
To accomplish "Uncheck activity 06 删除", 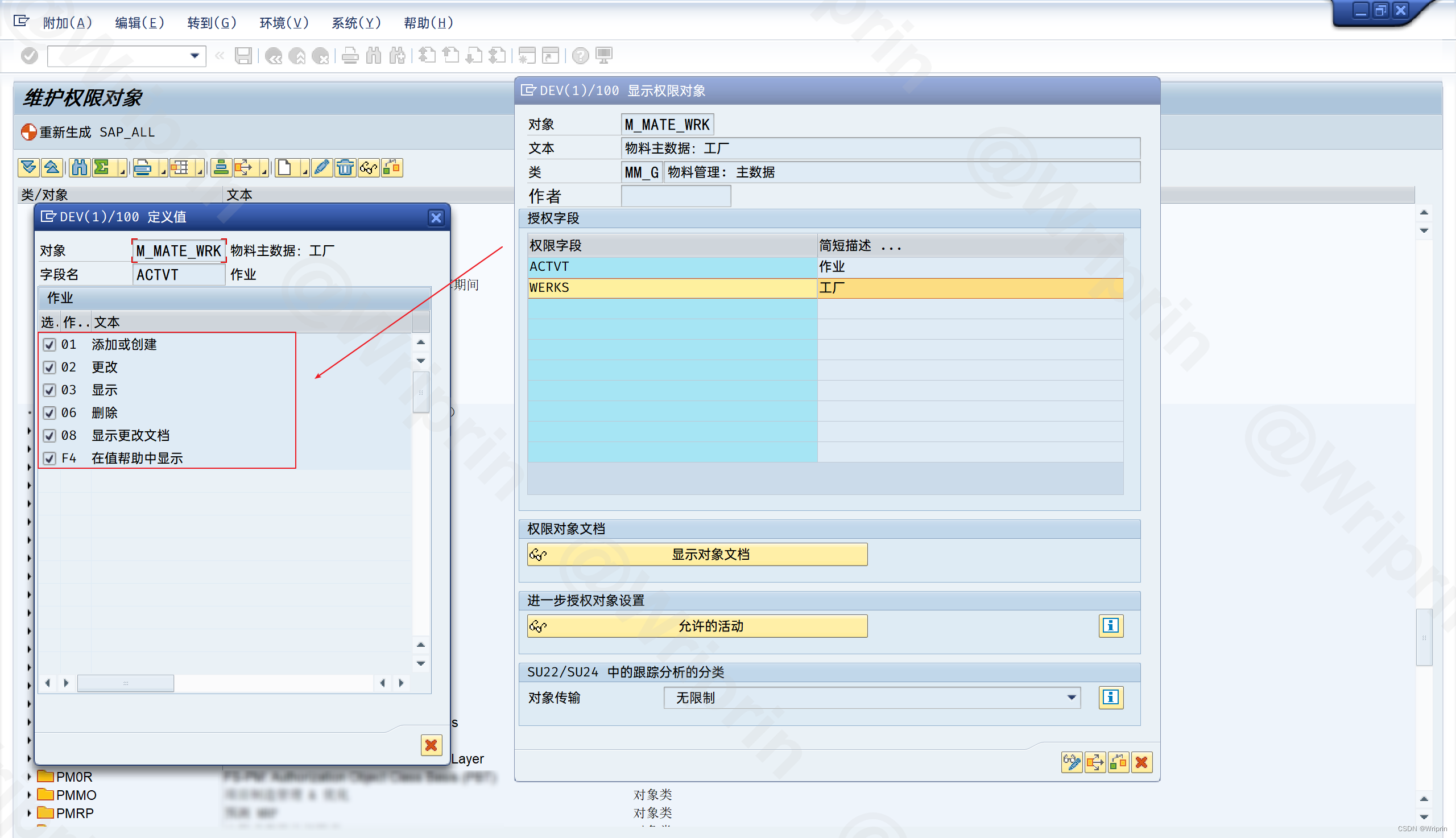I will point(49,412).
